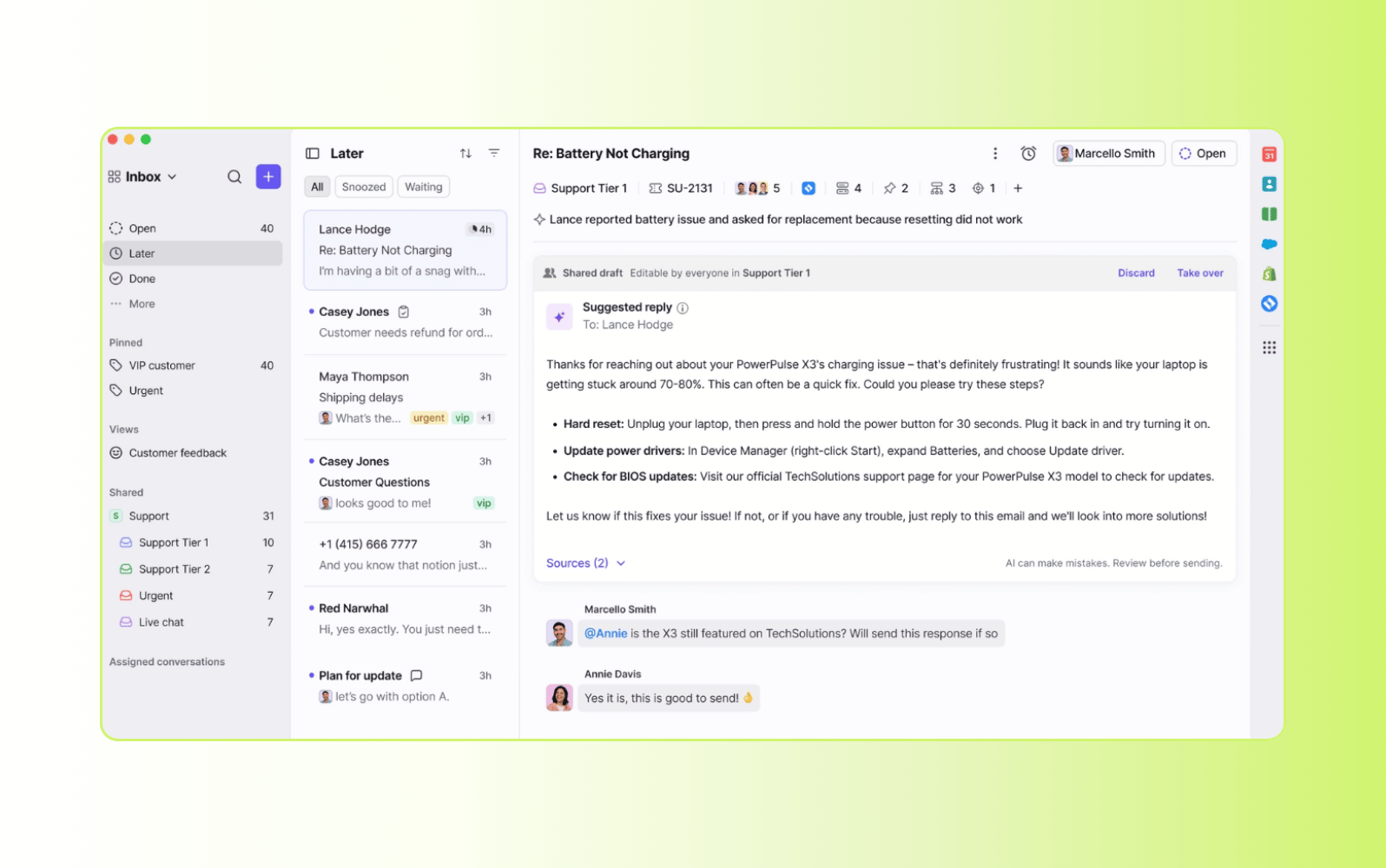The height and width of the screenshot is (868, 1386).
Task: Click the urgent tag on Shipping delays
Action: [x=429, y=418]
